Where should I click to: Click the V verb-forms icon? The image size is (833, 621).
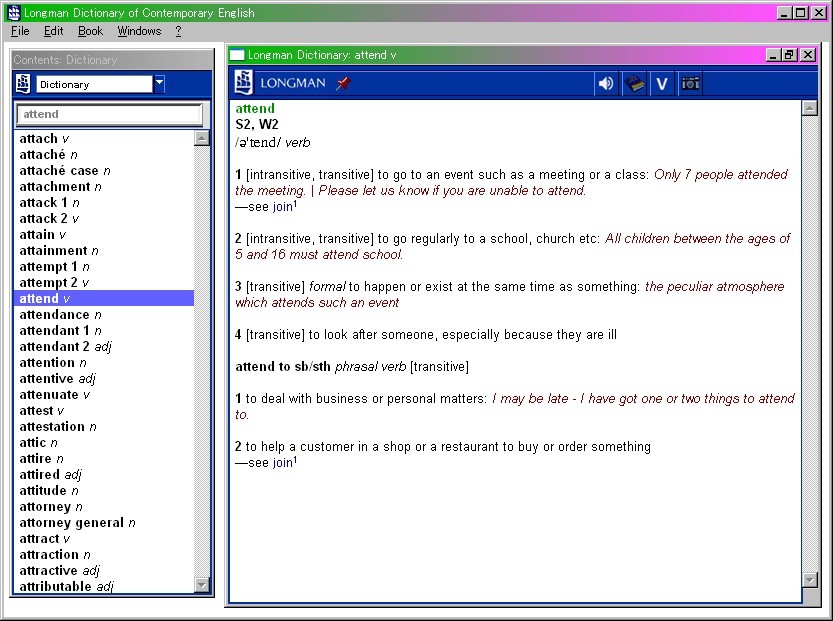click(662, 83)
